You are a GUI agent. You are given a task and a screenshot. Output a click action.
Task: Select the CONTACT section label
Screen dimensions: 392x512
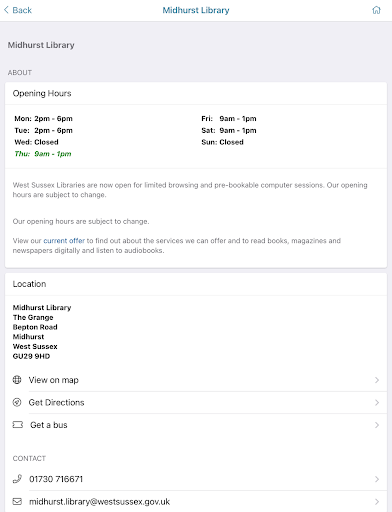tap(29, 458)
